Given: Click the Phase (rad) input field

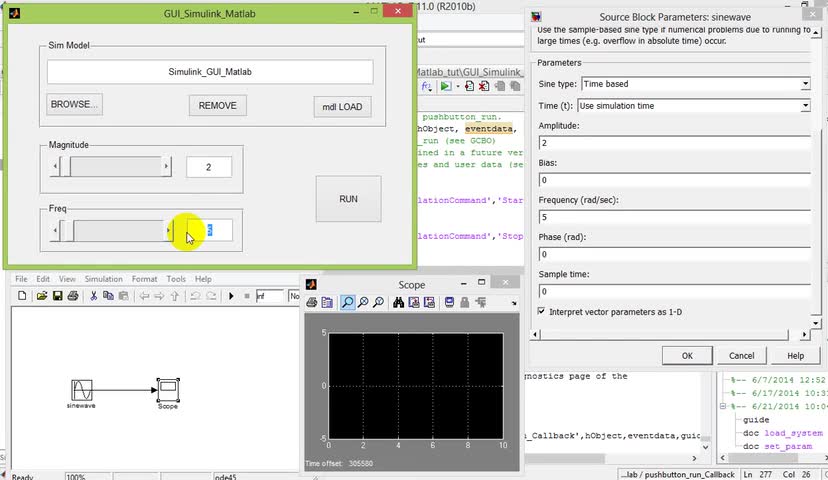Looking at the screenshot, I should click(x=674, y=254).
